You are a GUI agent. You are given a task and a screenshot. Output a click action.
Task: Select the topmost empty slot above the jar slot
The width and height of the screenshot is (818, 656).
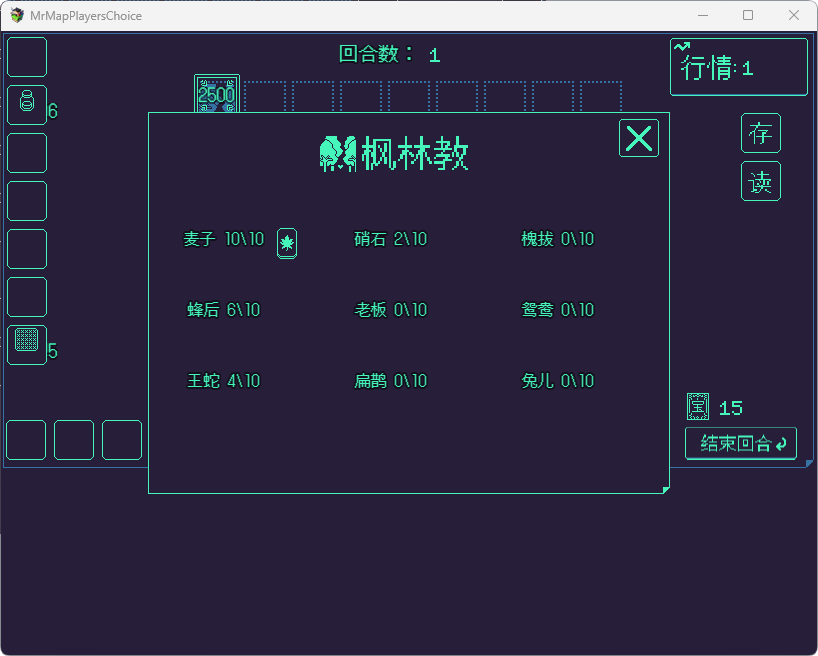pos(27,57)
